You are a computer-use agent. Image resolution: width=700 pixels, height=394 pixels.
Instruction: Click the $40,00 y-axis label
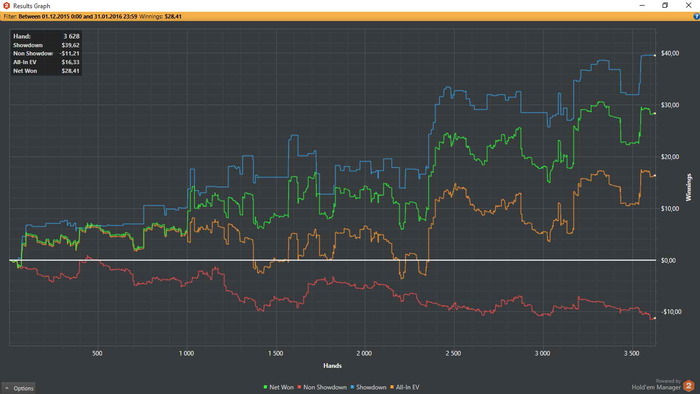click(670, 53)
